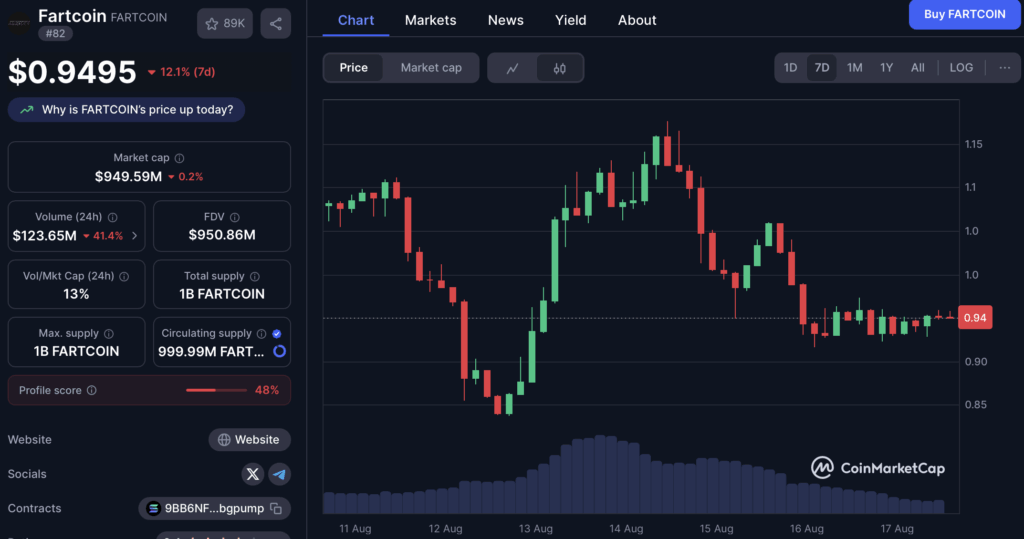Screen dimensions: 1024x539
Task: Open the Website link button
Action: pyautogui.click(x=249, y=440)
